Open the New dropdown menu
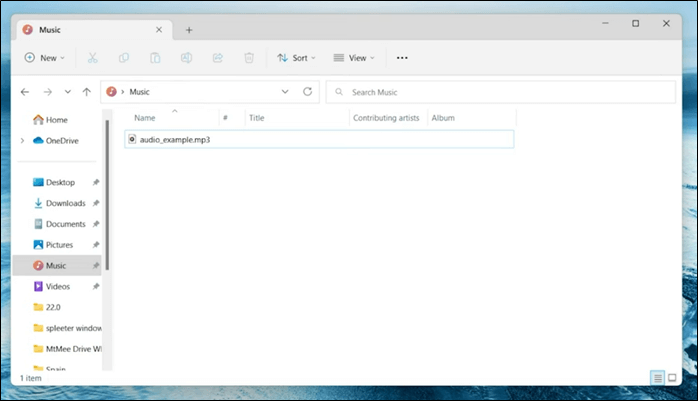 point(44,58)
